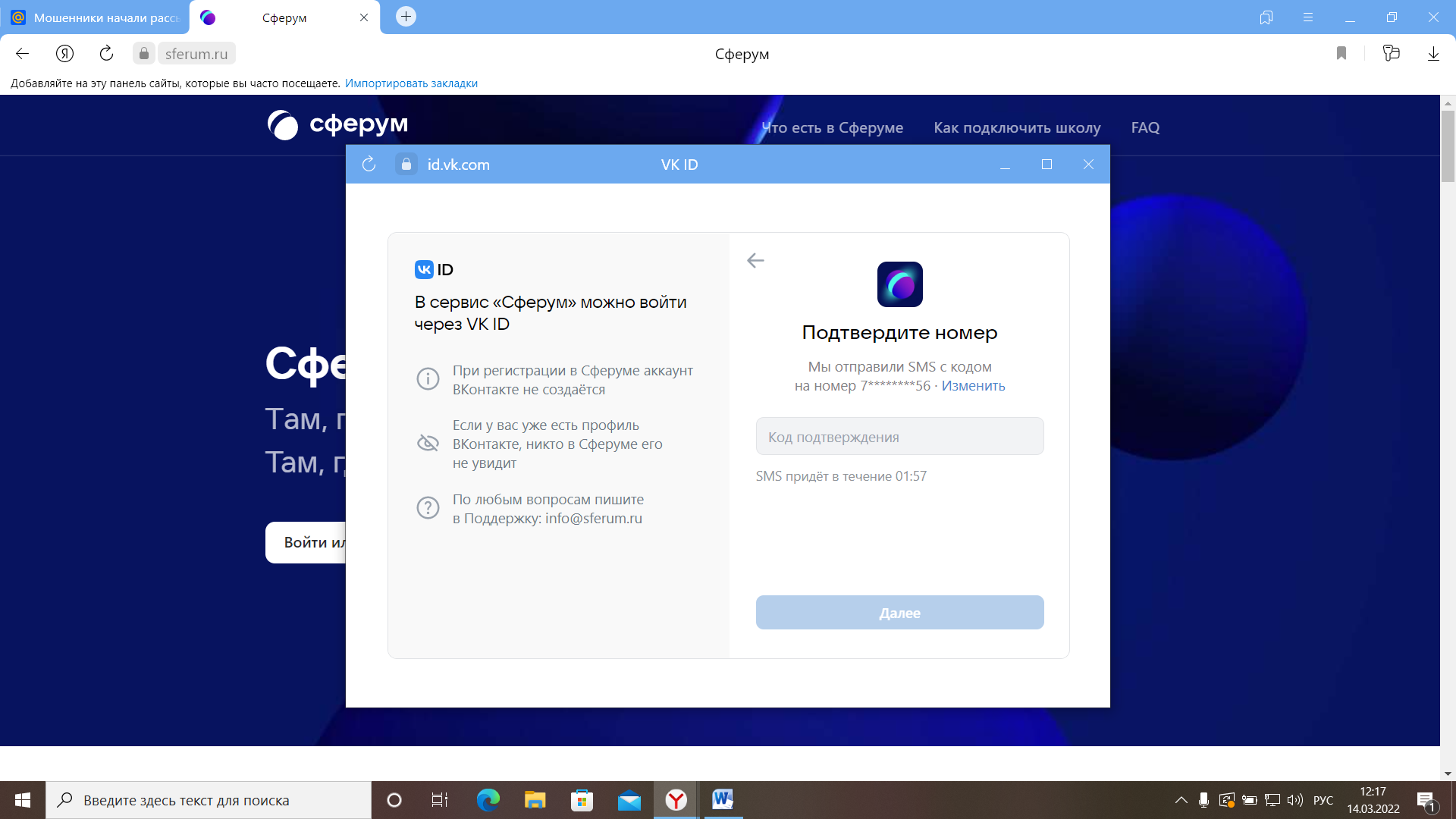Select the Сферум browser tab

[284, 17]
